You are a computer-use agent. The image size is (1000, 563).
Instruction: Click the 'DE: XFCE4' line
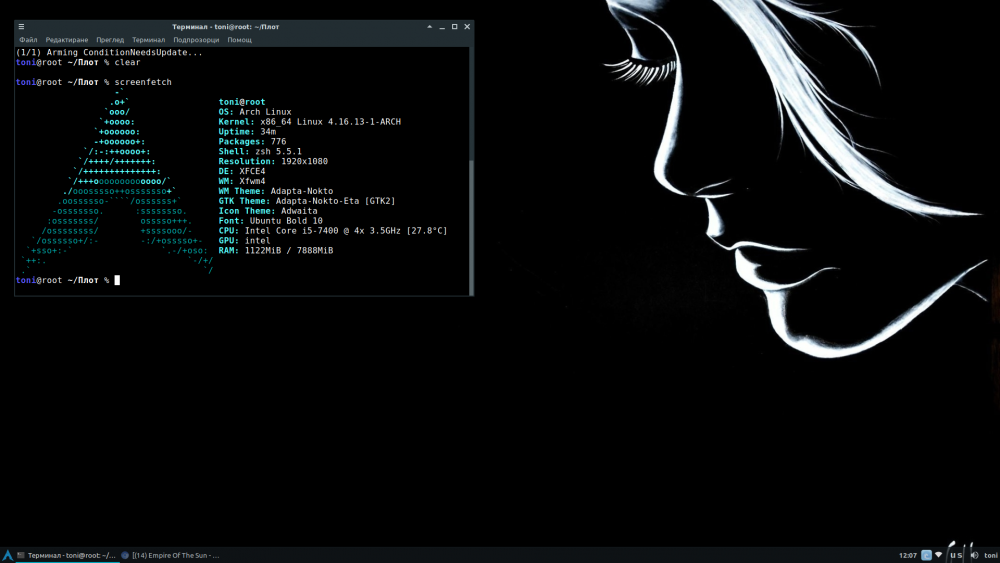(242, 171)
